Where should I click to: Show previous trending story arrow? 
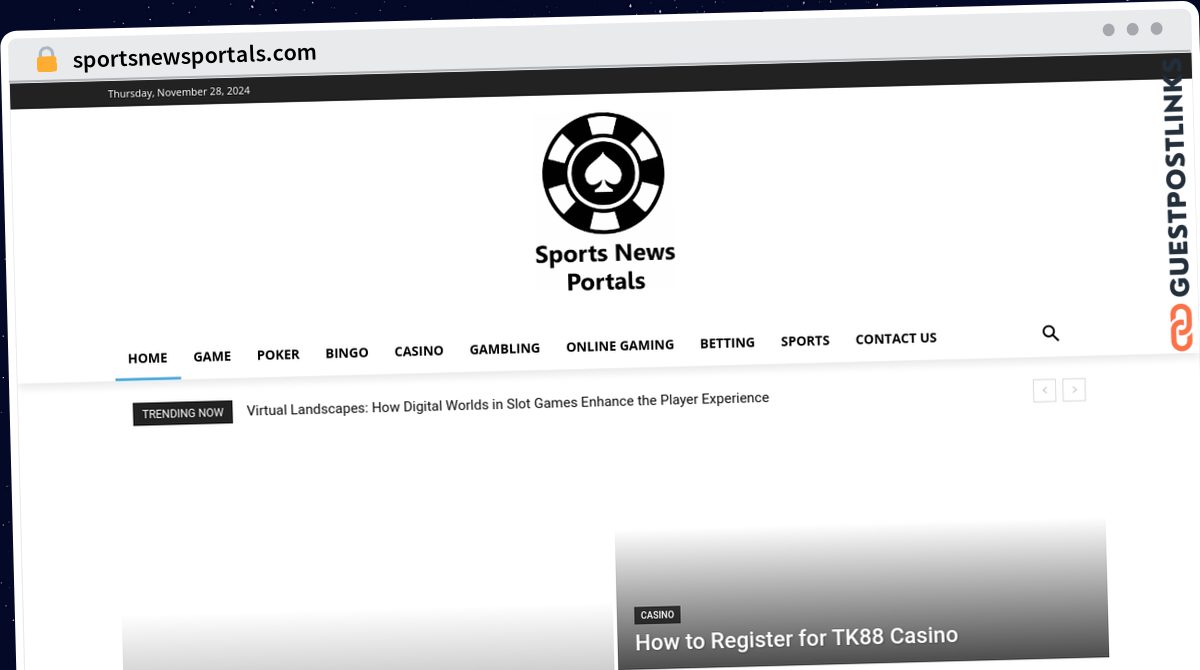1044,390
